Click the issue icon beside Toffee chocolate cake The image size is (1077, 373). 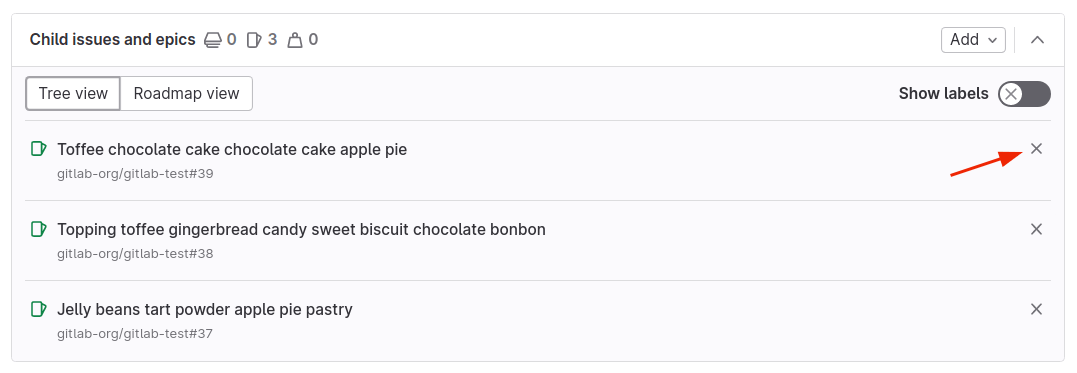38,148
